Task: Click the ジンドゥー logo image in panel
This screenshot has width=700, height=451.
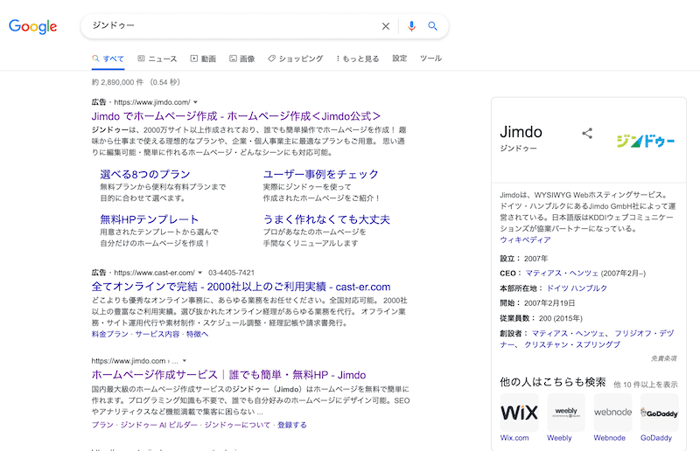Action: (x=646, y=141)
